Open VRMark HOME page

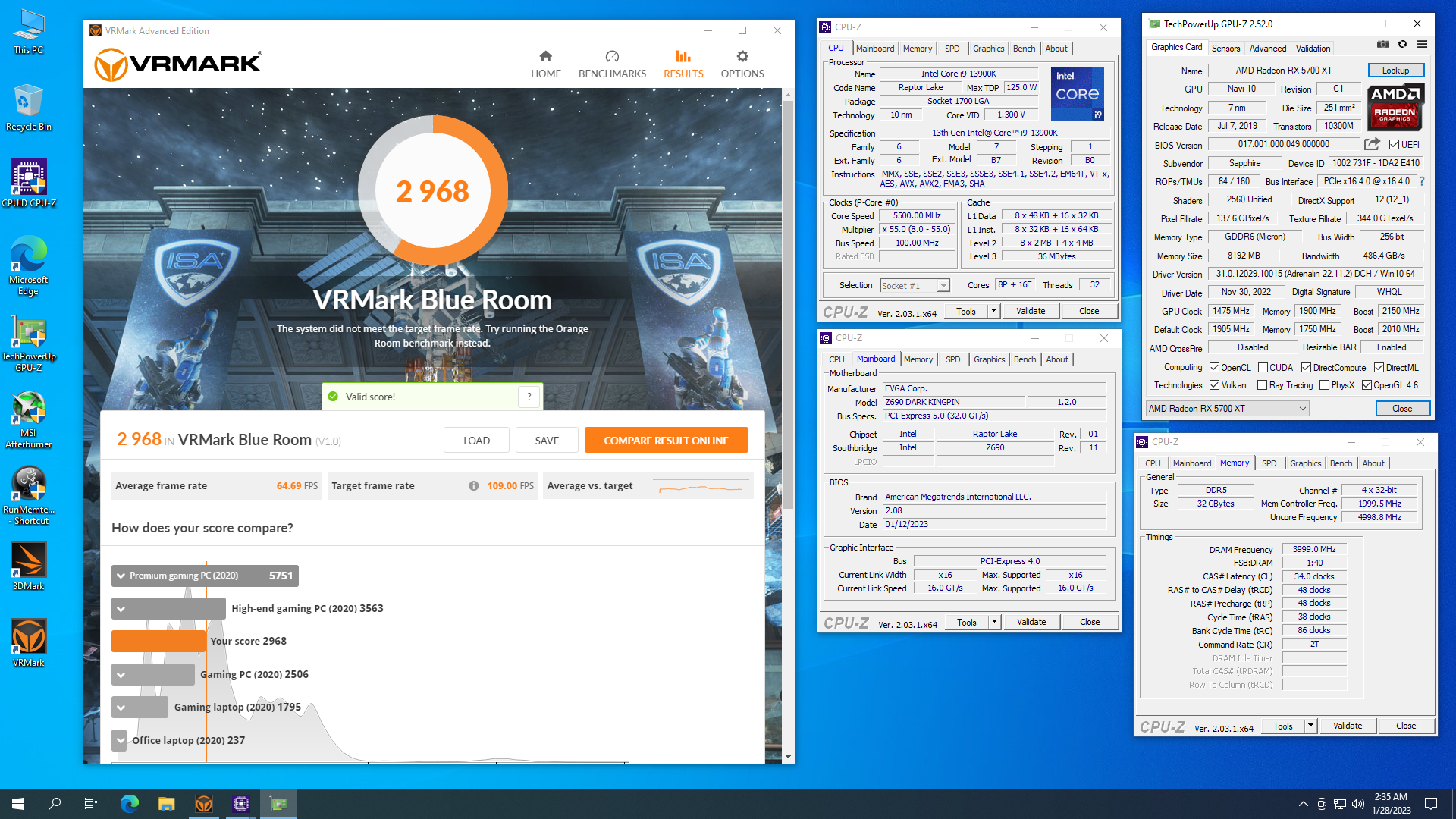click(x=545, y=64)
